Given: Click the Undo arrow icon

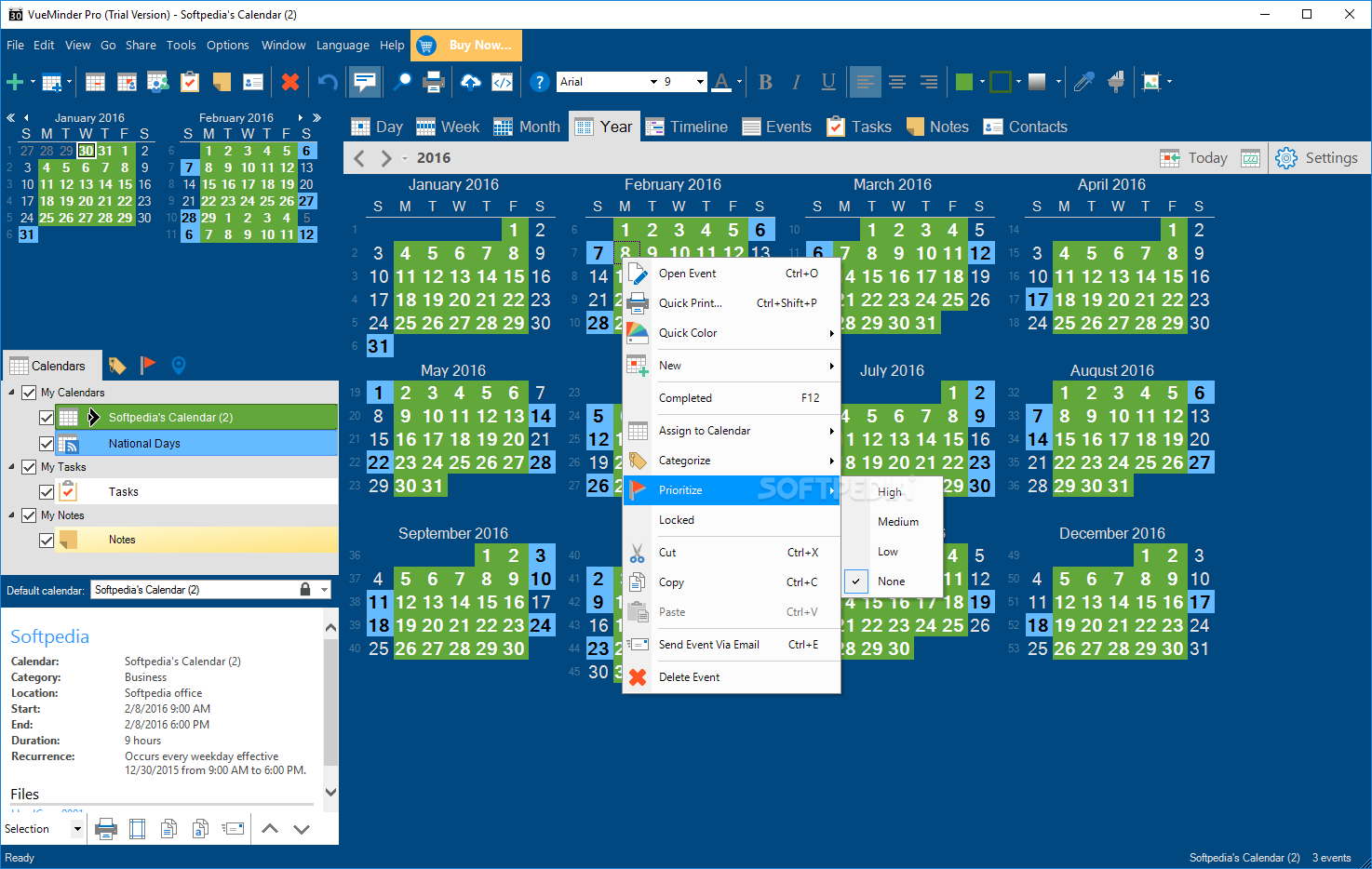Looking at the screenshot, I should click(x=328, y=82).
